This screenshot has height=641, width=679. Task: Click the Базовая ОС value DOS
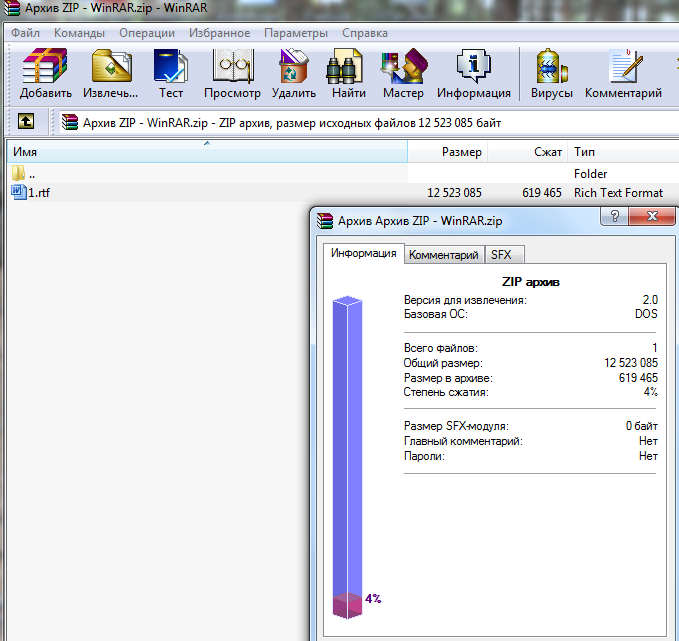(x=646, y=314)
